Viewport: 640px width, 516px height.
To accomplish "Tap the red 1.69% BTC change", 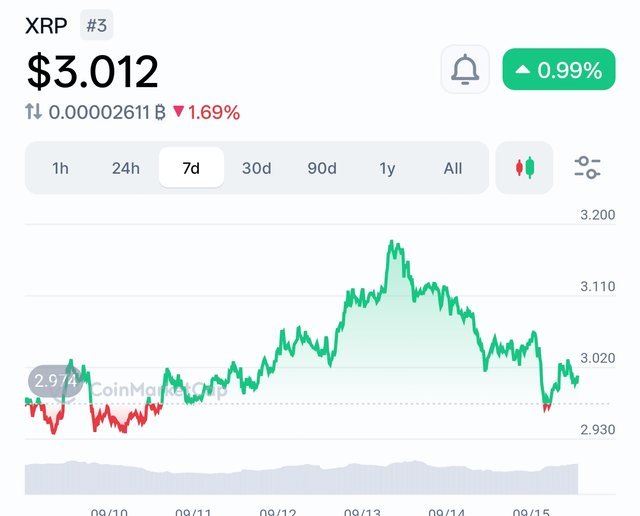I will (207, 112).
